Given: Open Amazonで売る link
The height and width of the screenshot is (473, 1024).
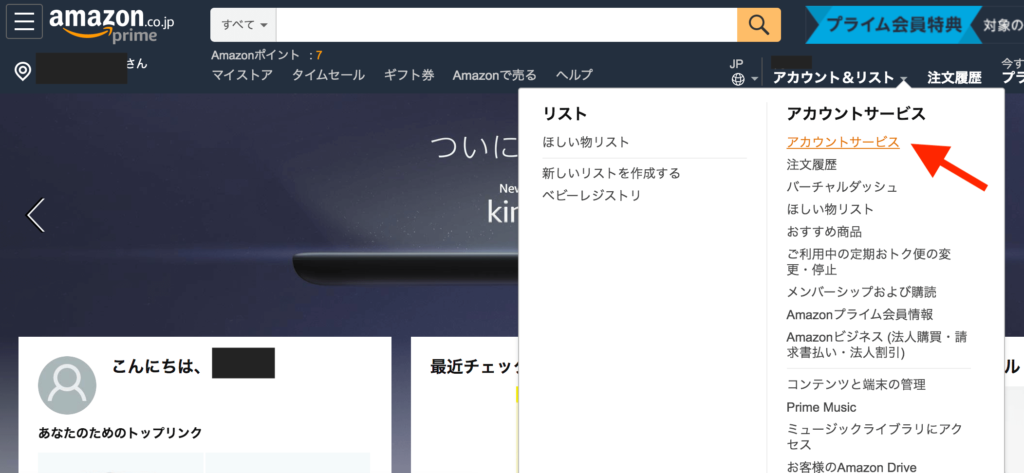Looking at the screenshot, I should coord(494,75).
